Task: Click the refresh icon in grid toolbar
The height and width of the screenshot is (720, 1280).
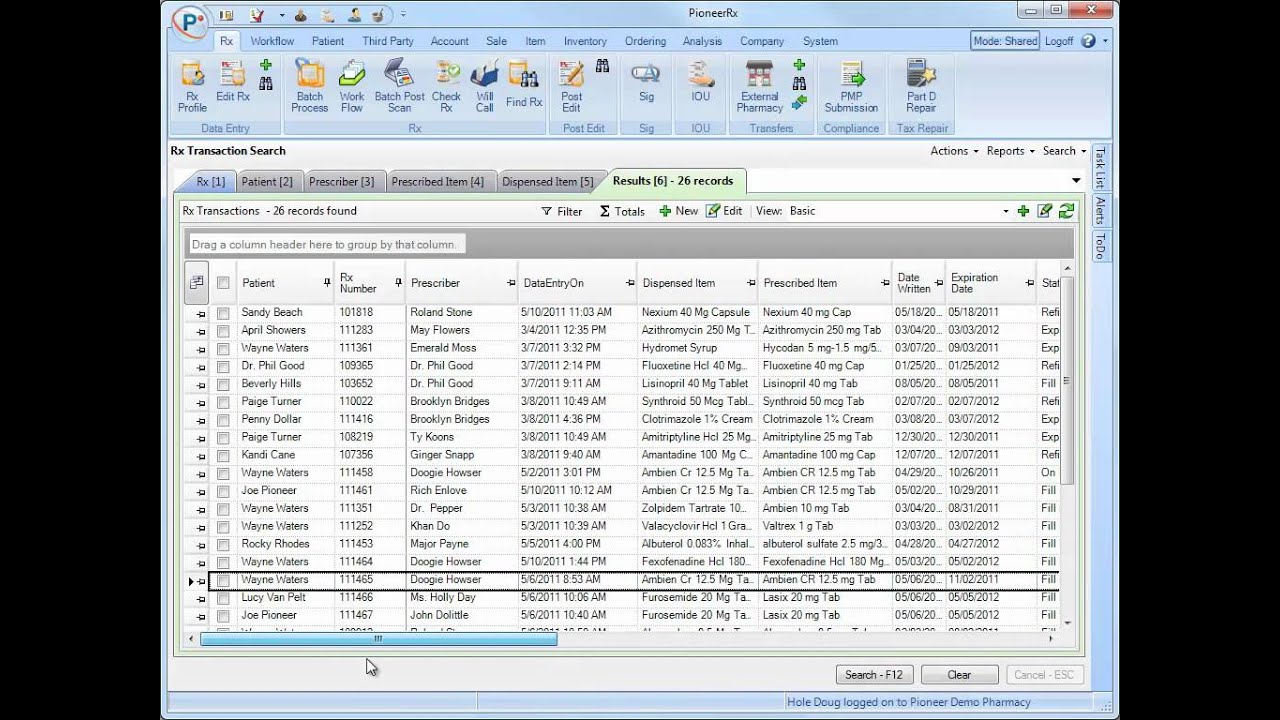Action: (x=1066, y=211)
